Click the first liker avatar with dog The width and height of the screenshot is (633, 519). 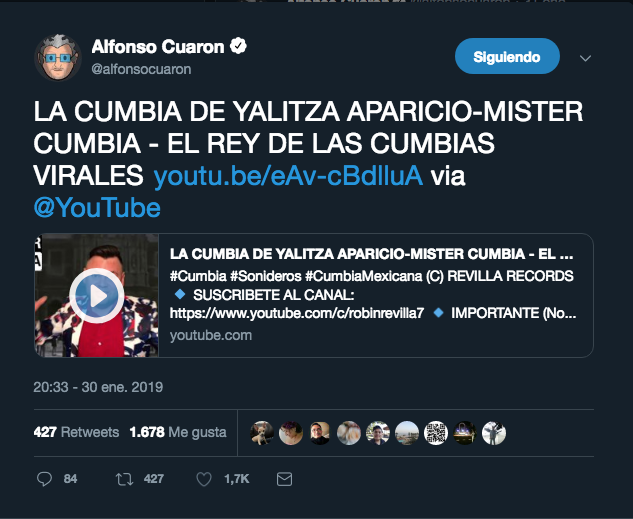[262, 433]
